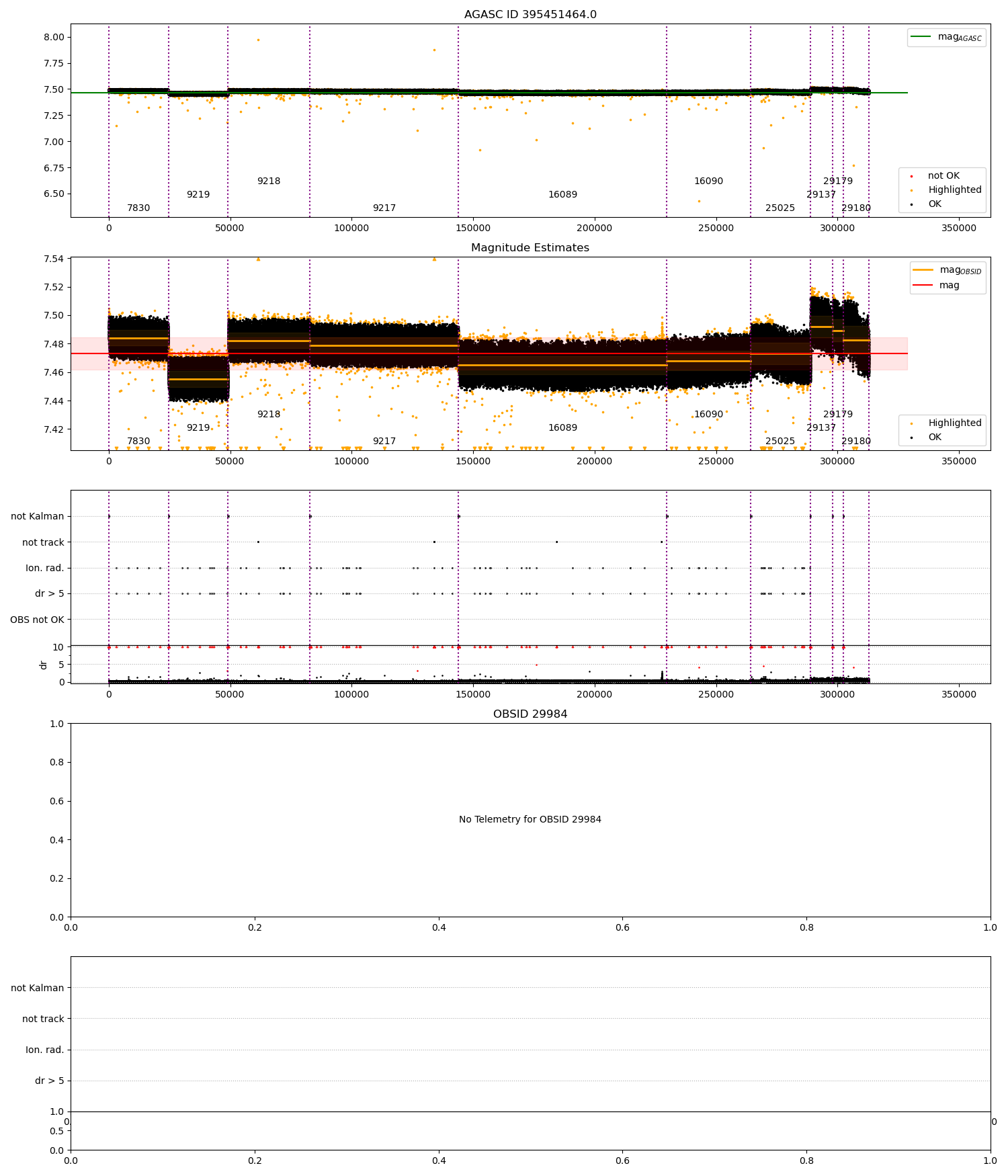
Task: Click OBSID label 16089 in the top plot
Action: coord(562,195)
